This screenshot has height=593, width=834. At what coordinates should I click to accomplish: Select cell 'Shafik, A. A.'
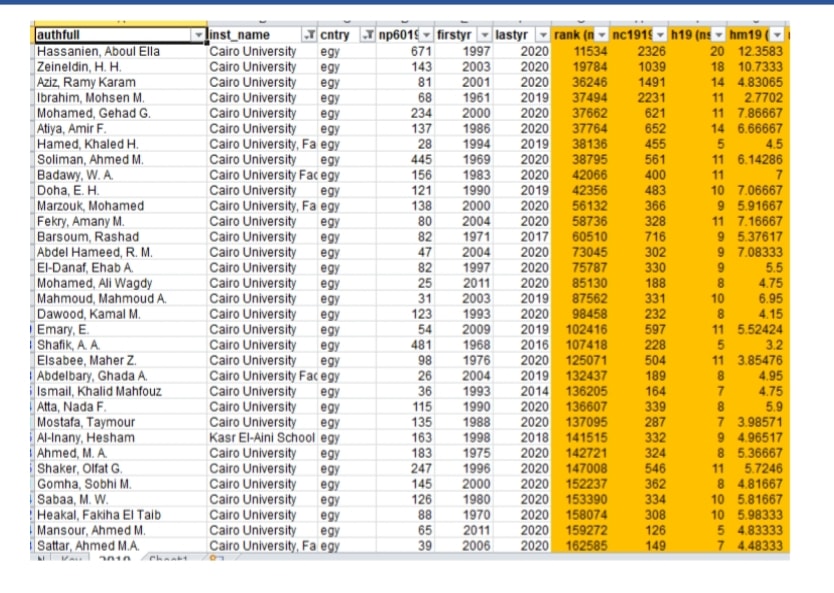[120, 345]
